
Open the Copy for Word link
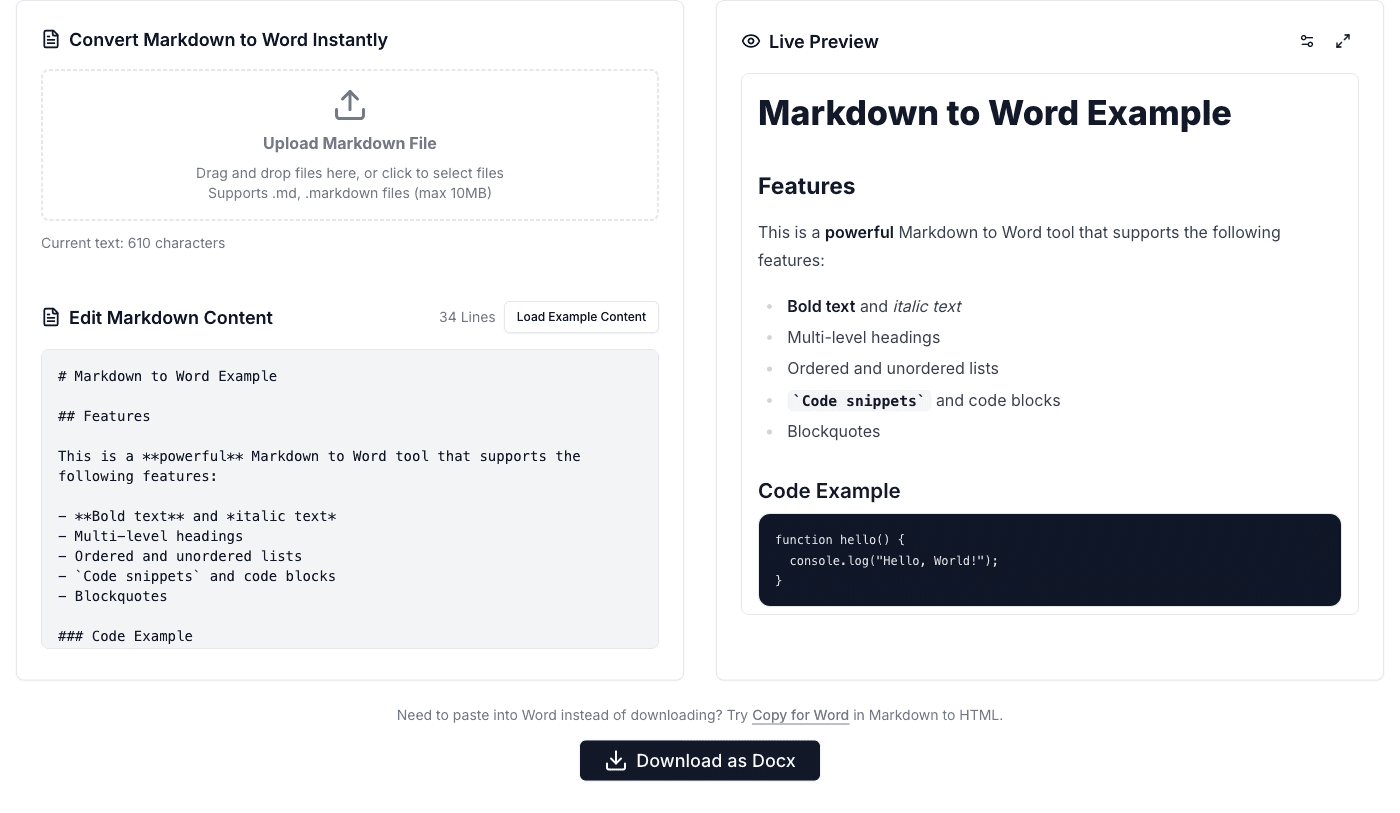tap(800, 715)
